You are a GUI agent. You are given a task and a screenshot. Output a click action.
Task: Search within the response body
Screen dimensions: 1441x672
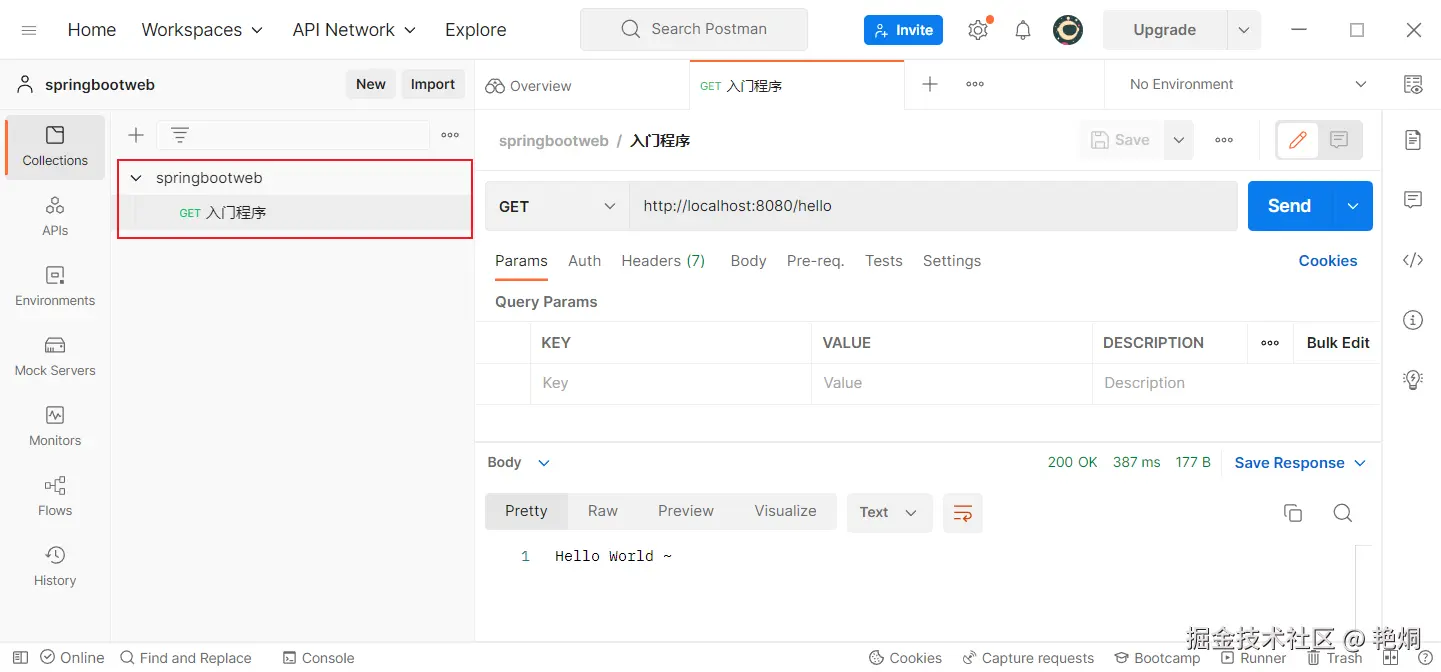pos(1343,513)
